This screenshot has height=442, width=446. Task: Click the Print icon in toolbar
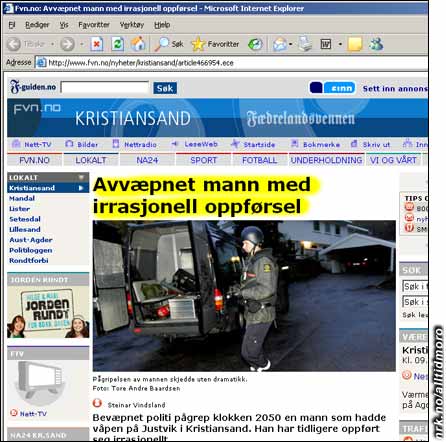coord(305,44)
